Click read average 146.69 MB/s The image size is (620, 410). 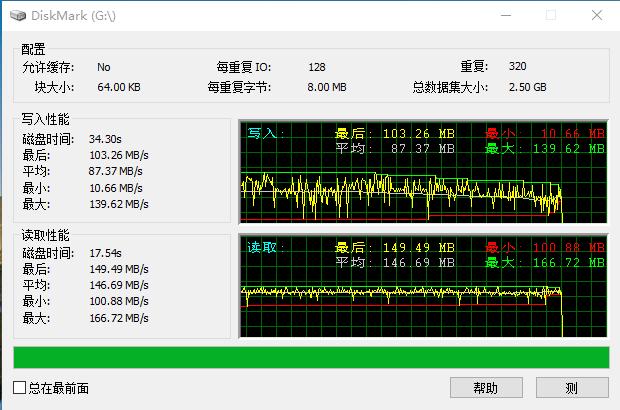click(x=119, y=285)
